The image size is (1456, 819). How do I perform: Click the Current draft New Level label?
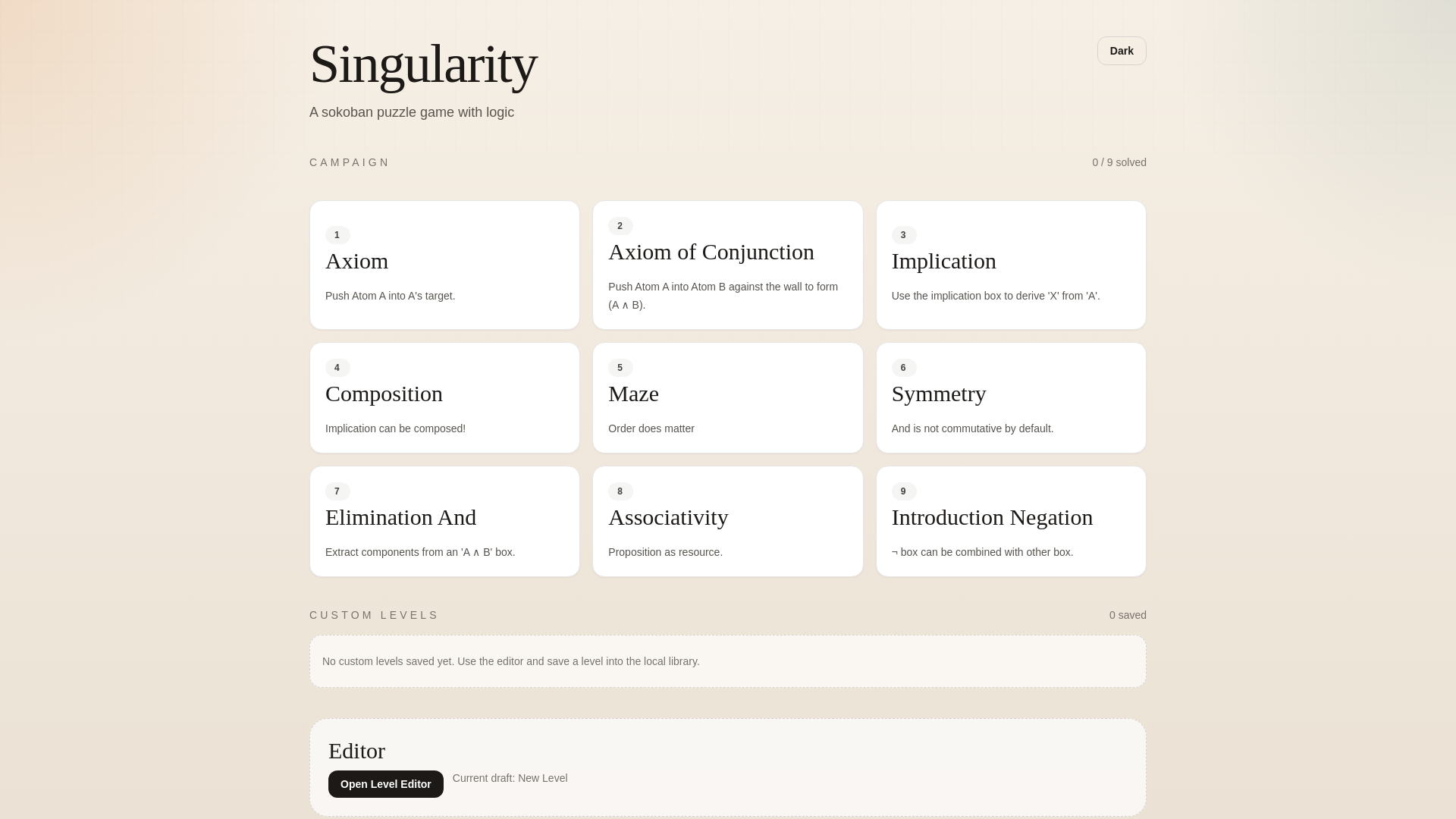click(x=510, y=778)
